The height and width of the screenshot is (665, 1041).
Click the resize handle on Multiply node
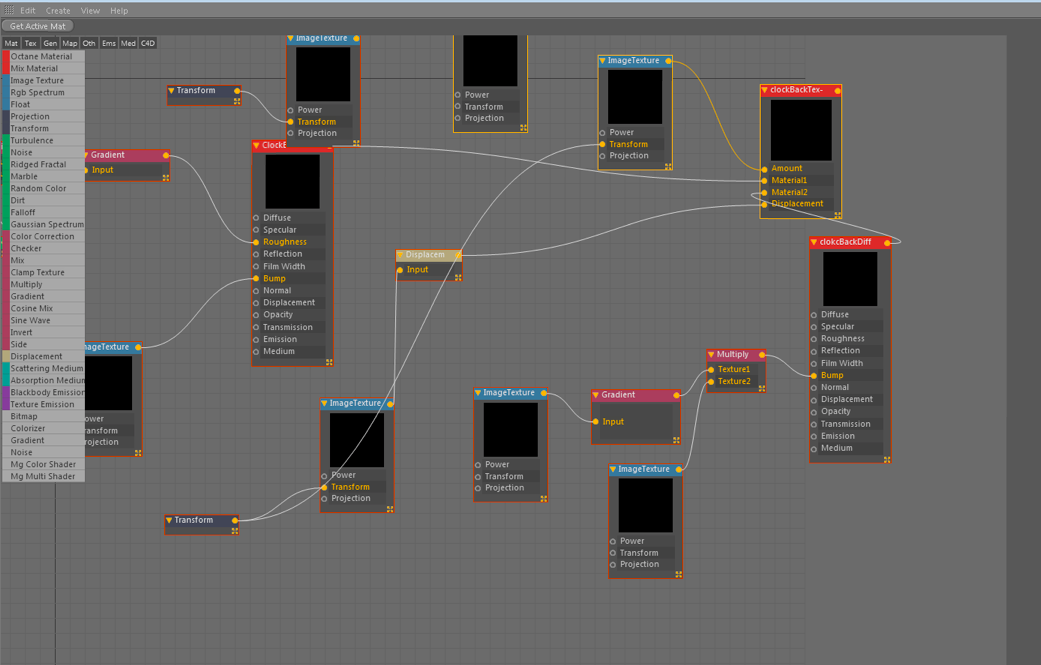(761, 388)
